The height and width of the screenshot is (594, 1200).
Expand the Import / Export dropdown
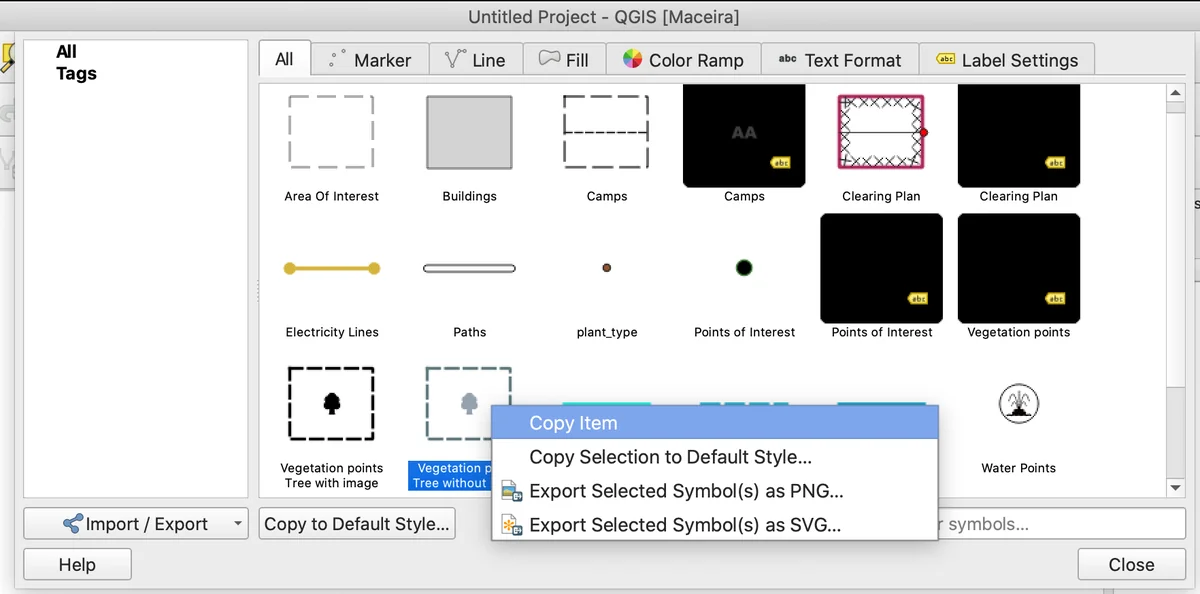237,524
